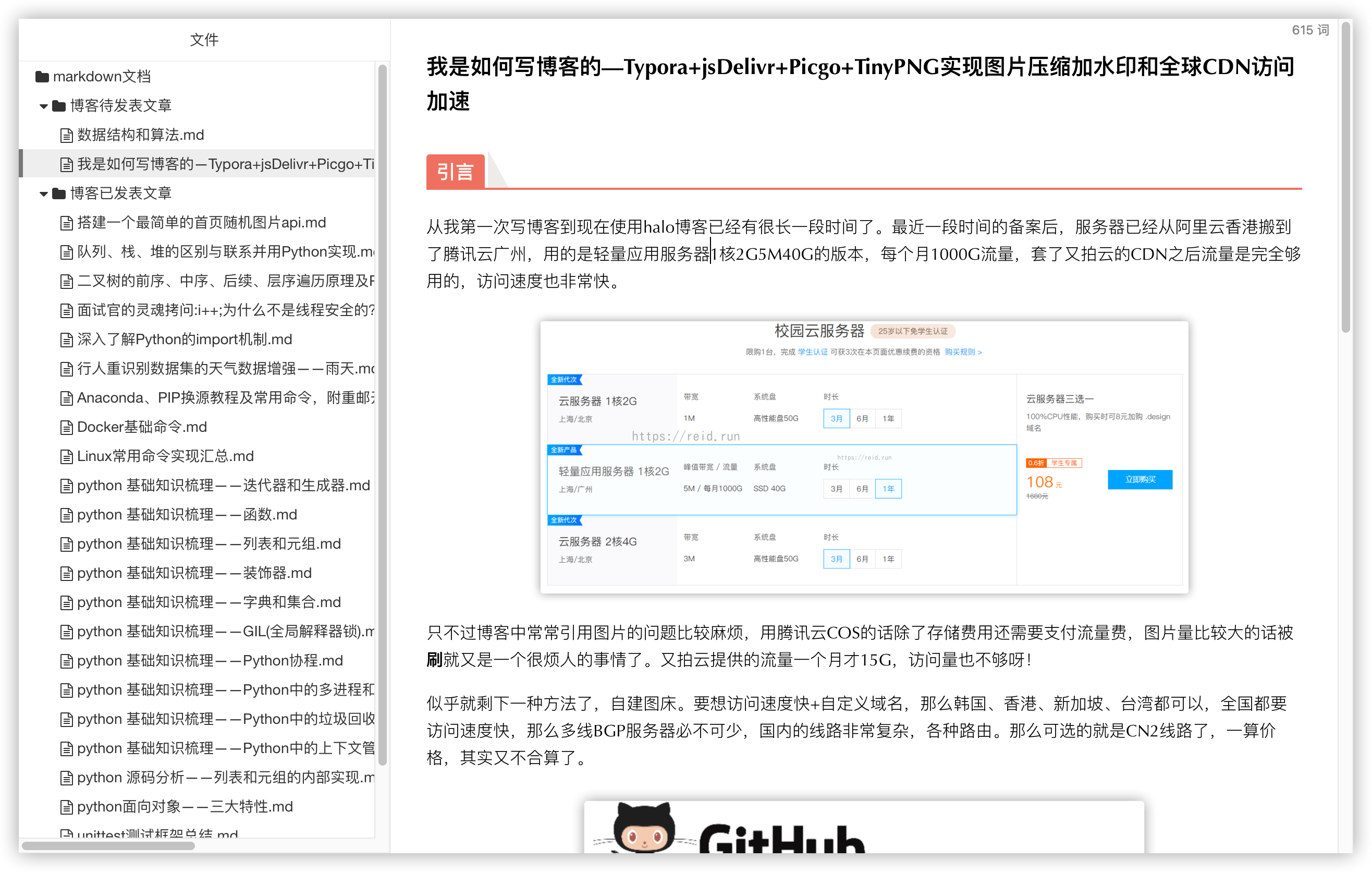
Task: Click the campus cloud server pricing image
Action: pos(864,456)
